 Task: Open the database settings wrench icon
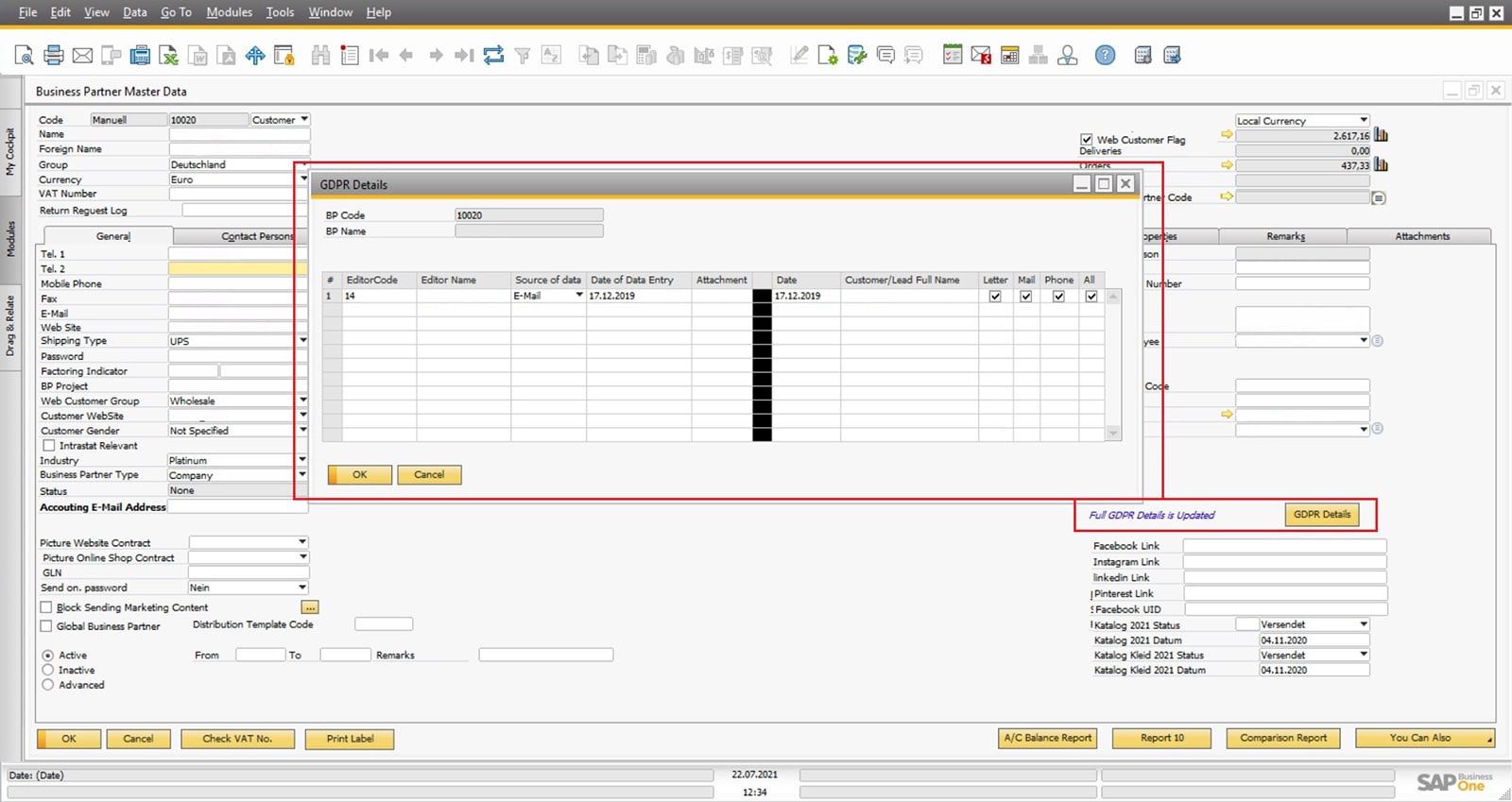point(857,56)
